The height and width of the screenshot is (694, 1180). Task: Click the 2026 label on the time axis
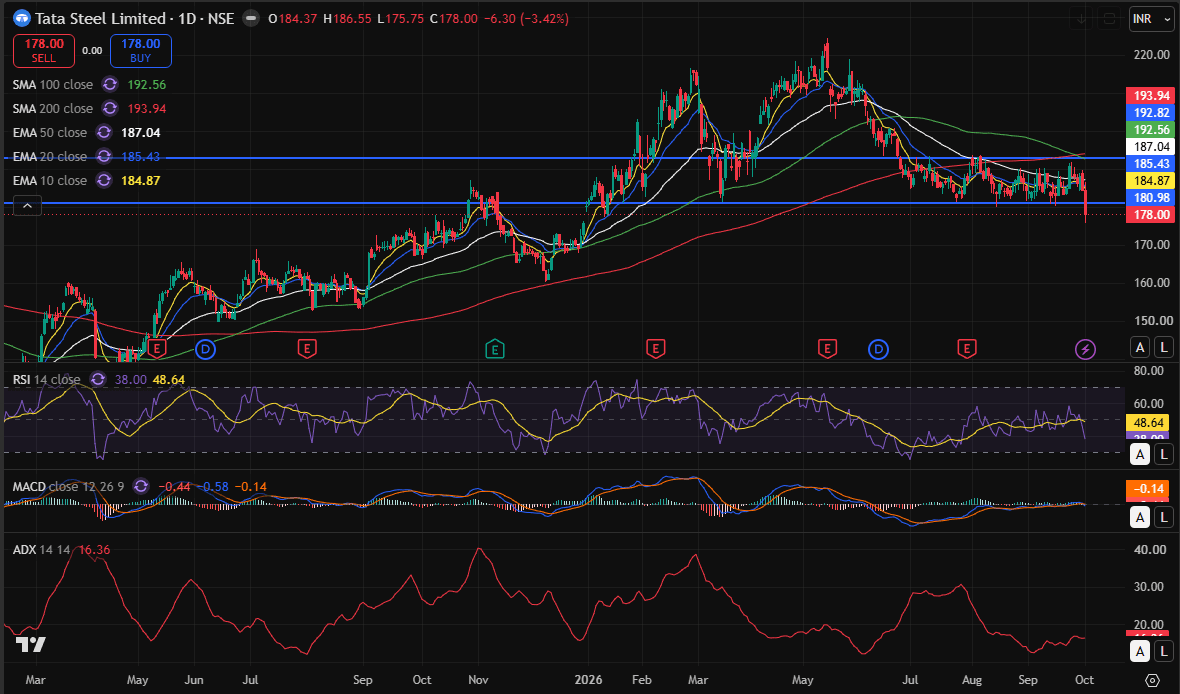(588, 680)
